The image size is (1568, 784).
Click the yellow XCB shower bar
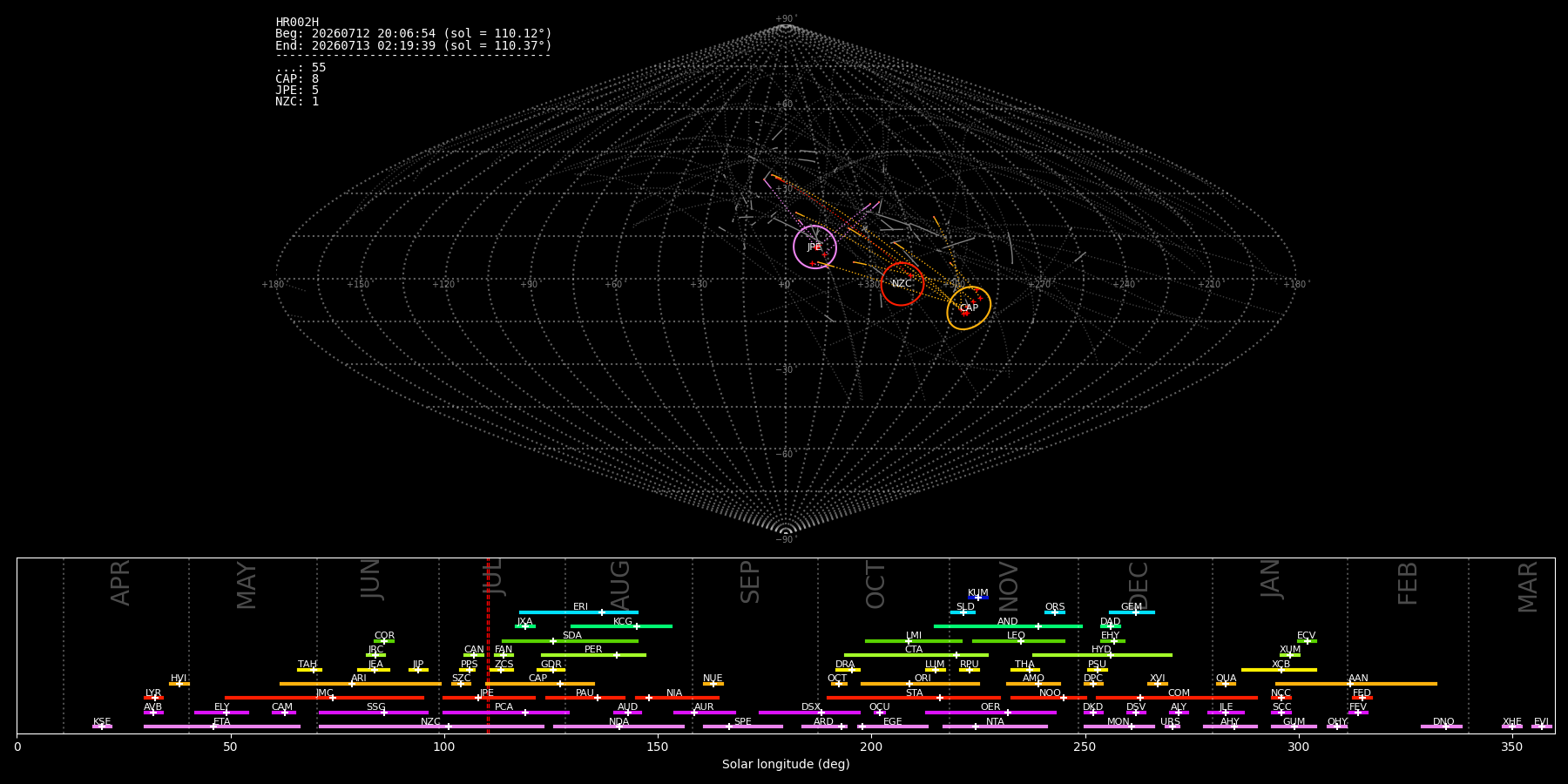(x=1279, y=670)
